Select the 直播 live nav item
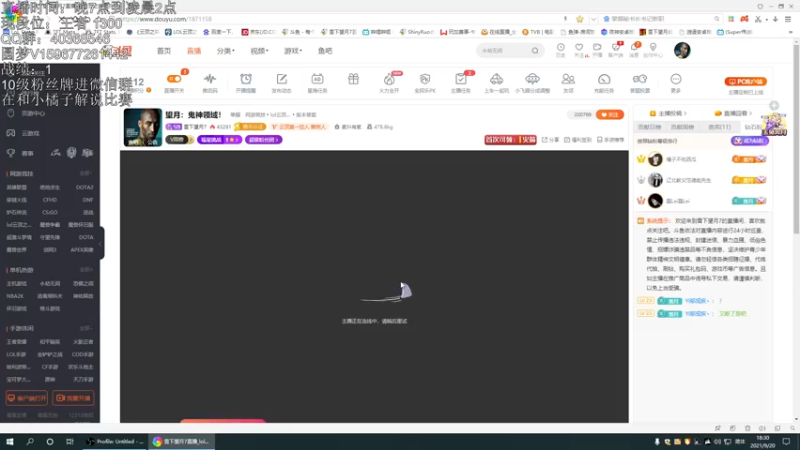800x450 pixels. 194,51
